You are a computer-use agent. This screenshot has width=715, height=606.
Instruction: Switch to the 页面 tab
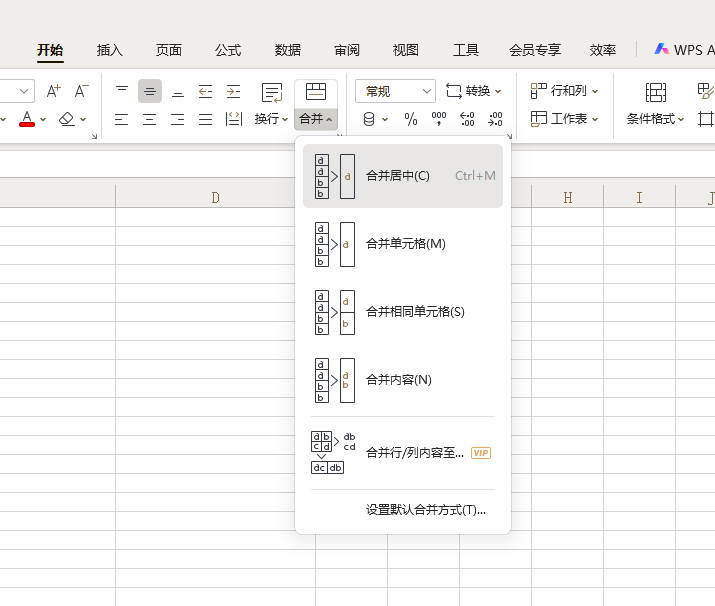tap(169, 50)
